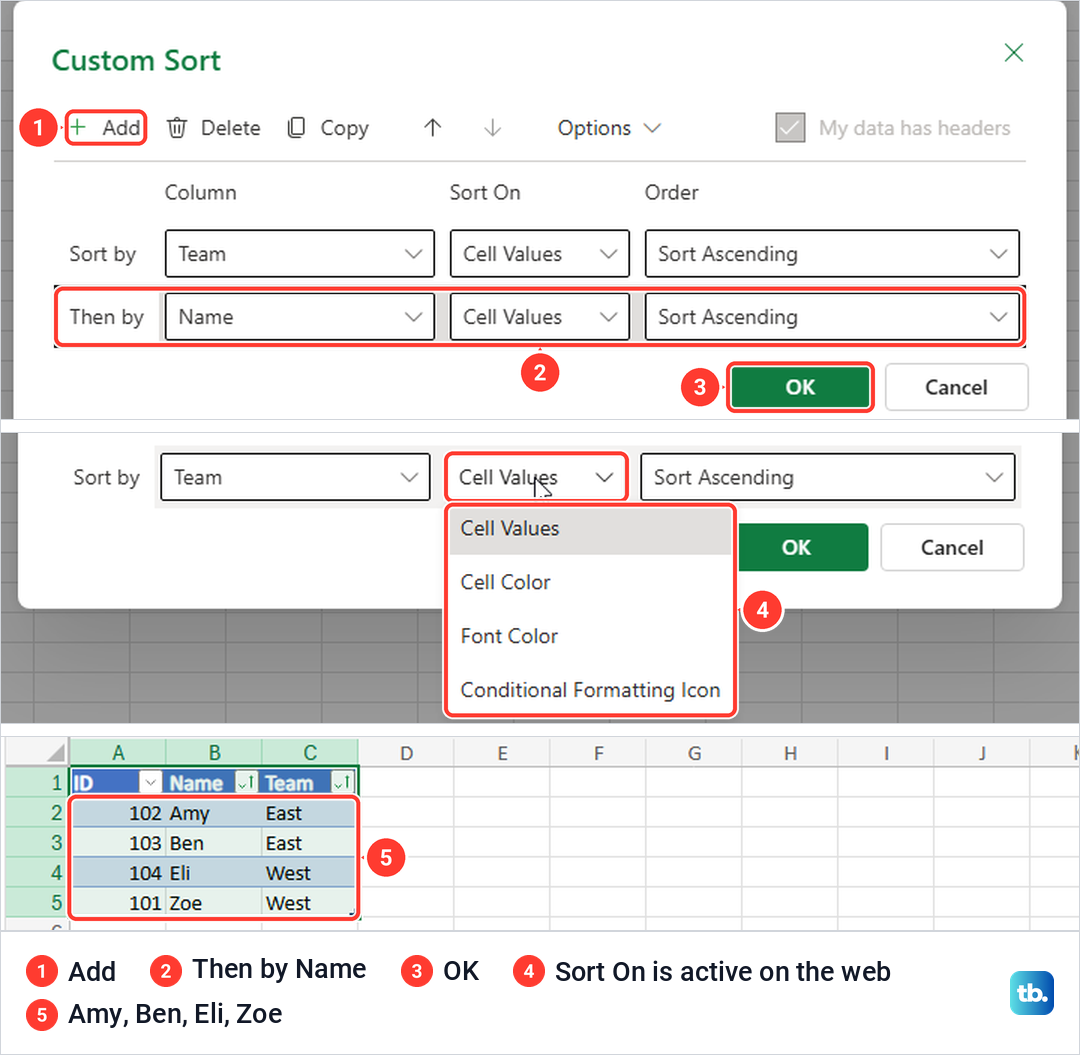1080x1055 pixels.
Task: Click Team cell in Amy's row
Action: [x=310, y=813]
